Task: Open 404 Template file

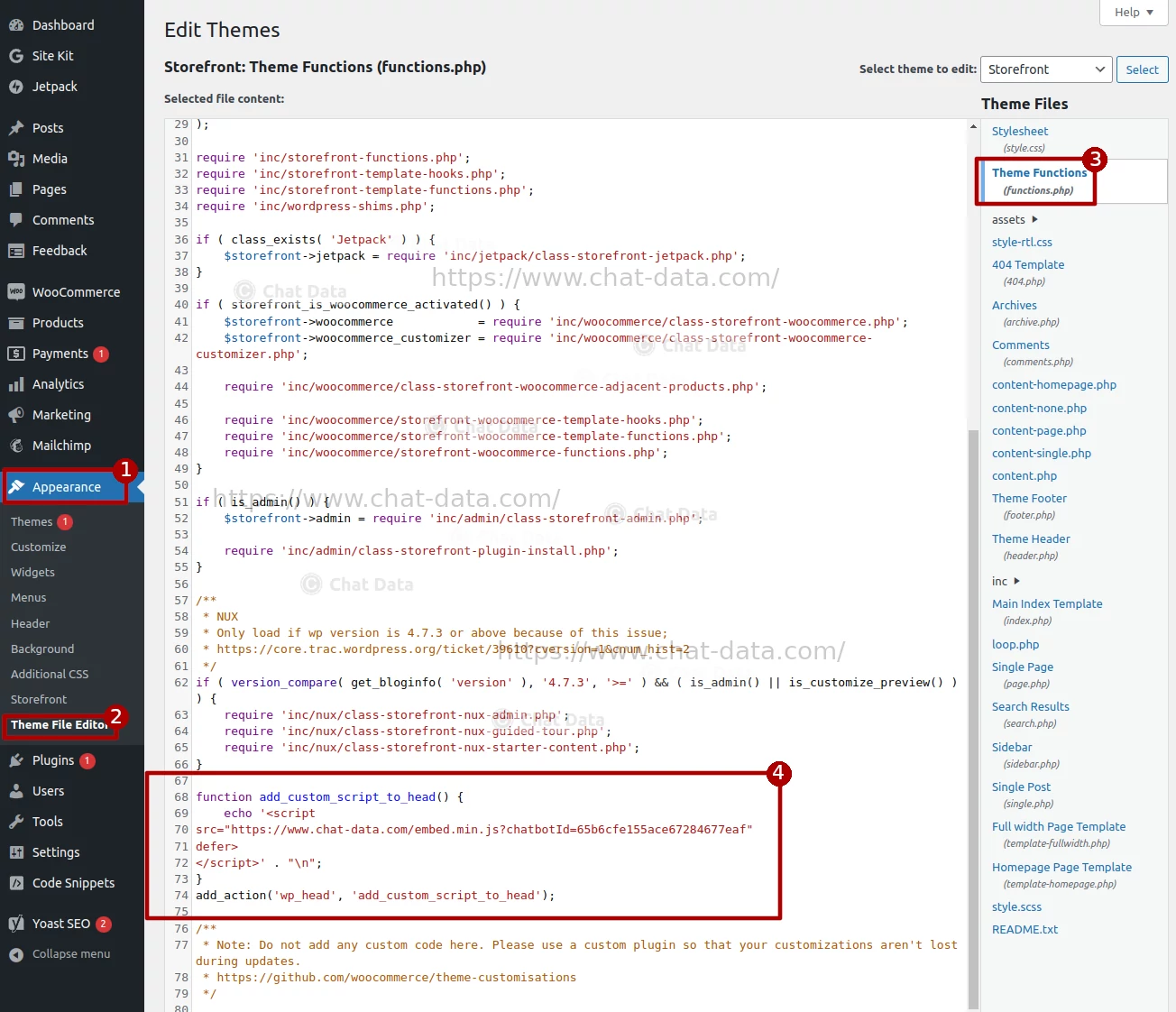Action: click(1028, 272)
